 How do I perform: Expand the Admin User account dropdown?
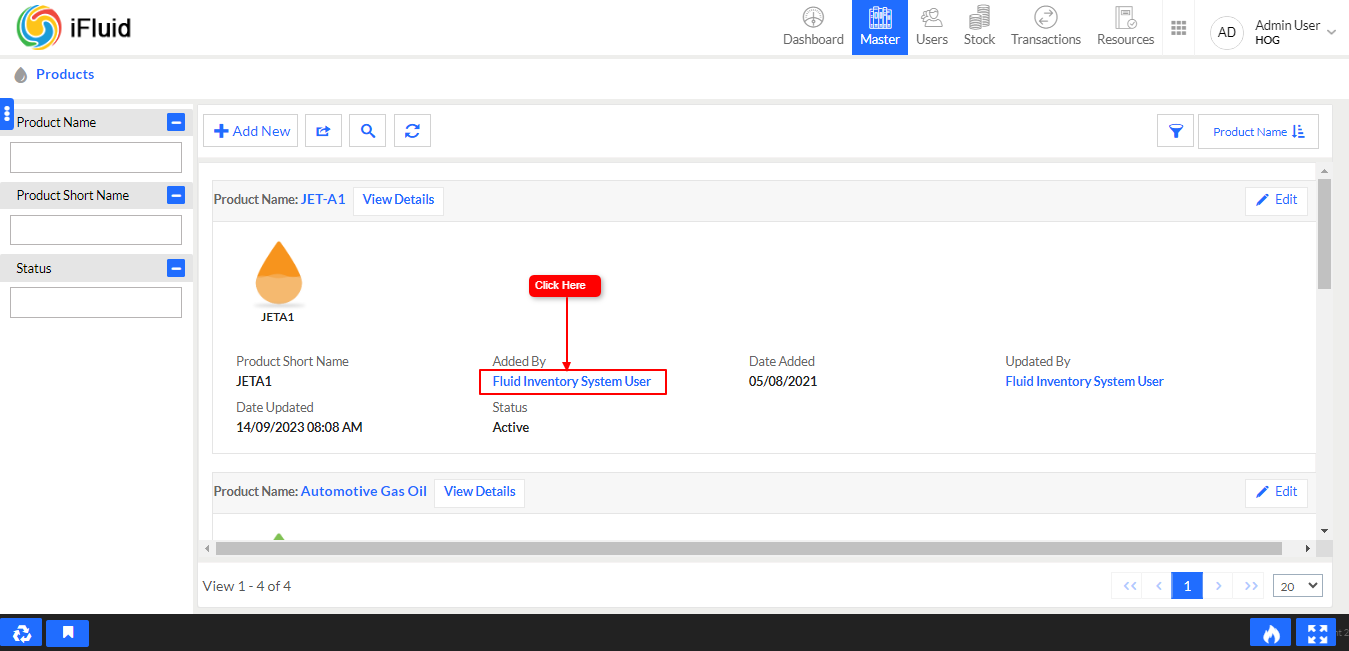[1331, 32]
